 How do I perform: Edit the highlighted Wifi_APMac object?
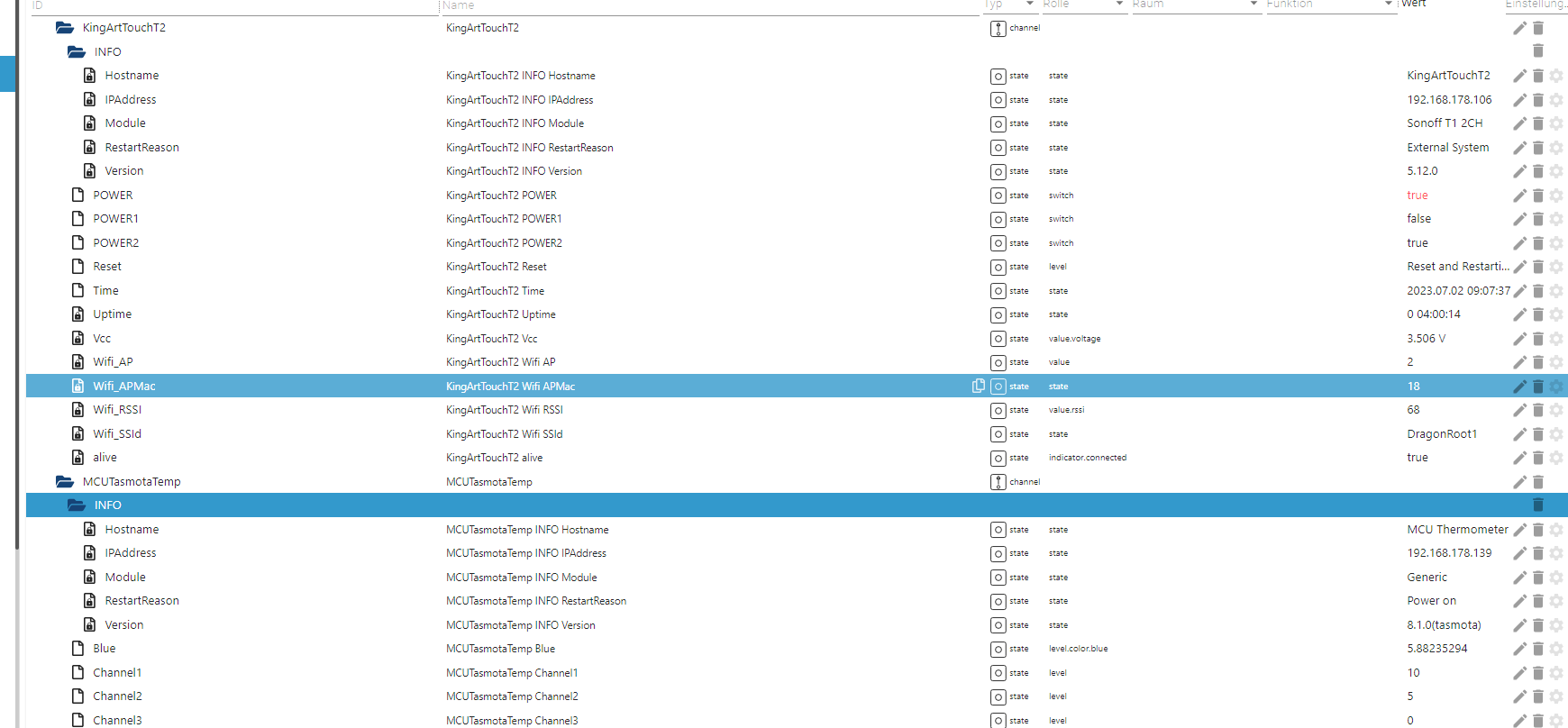[1519, 387]
